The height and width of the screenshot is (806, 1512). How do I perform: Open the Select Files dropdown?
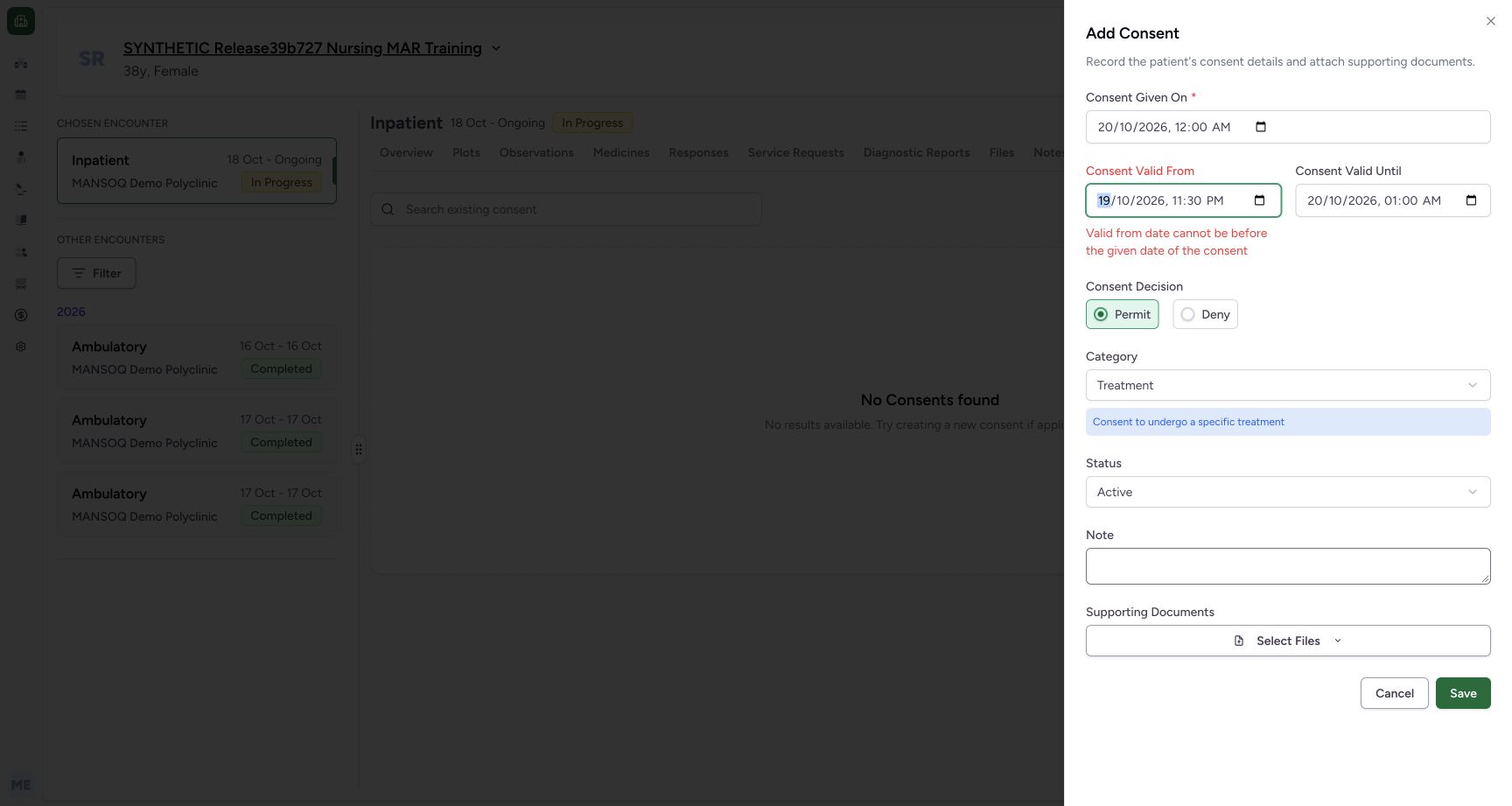(x=1288, y=641)
